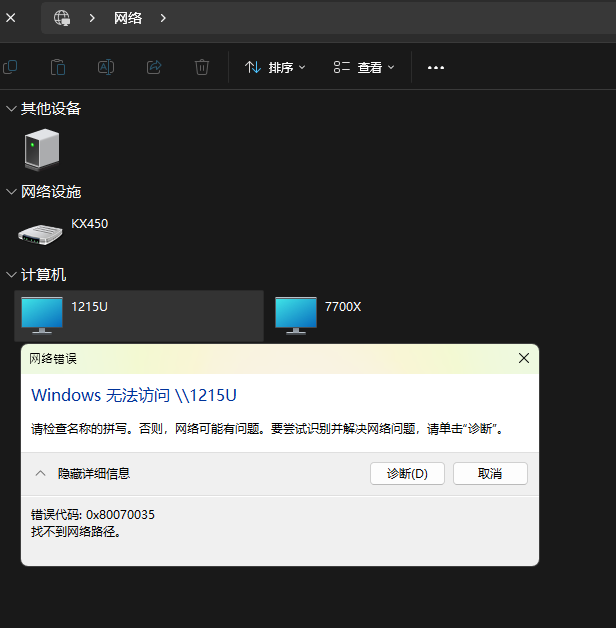Image resolution: width=616 pixels, height=628 pixels.
Task: Collapse the 网络设施 group
Action: coord(11,192)
